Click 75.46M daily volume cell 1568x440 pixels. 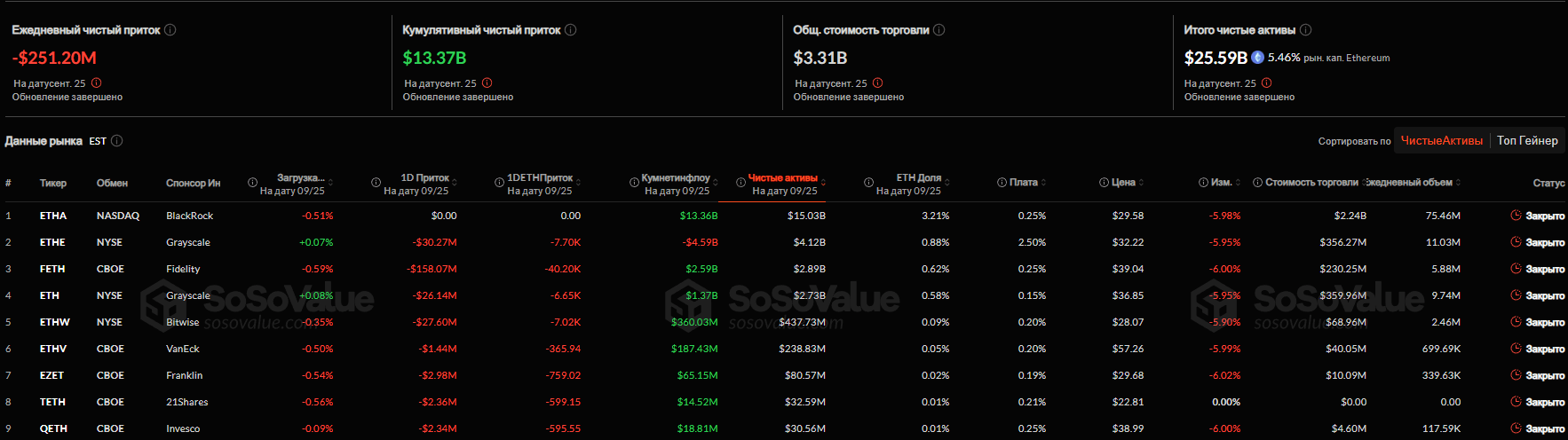[x=1443, y=216]
